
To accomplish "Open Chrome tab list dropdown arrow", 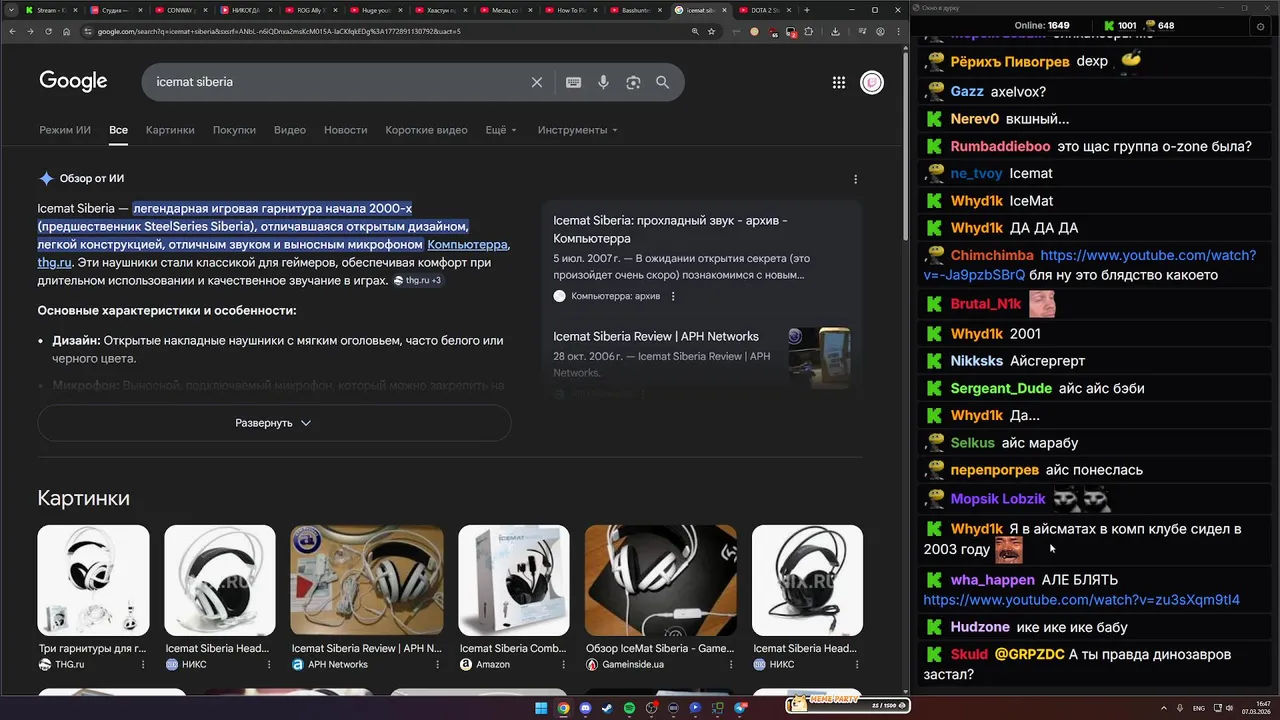I will pyautogui.click(x=11, y=10).
